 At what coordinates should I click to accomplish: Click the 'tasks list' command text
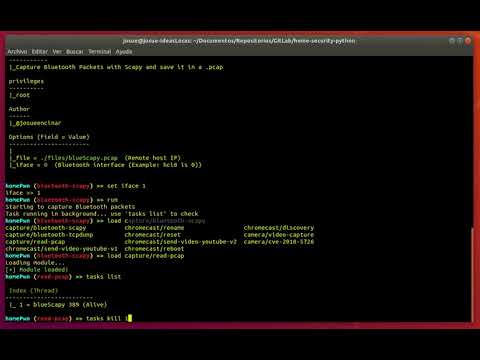click(x=103, y=277)
